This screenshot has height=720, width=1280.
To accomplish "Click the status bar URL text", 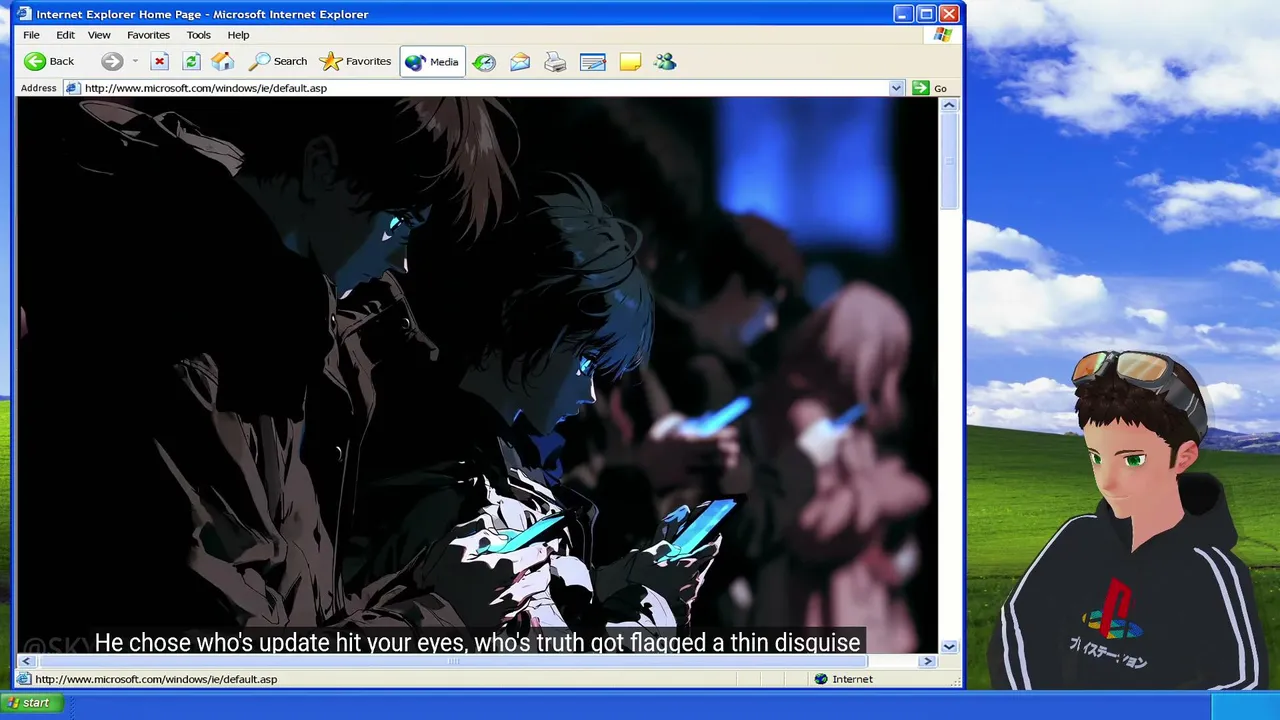I will pos(156,679).
